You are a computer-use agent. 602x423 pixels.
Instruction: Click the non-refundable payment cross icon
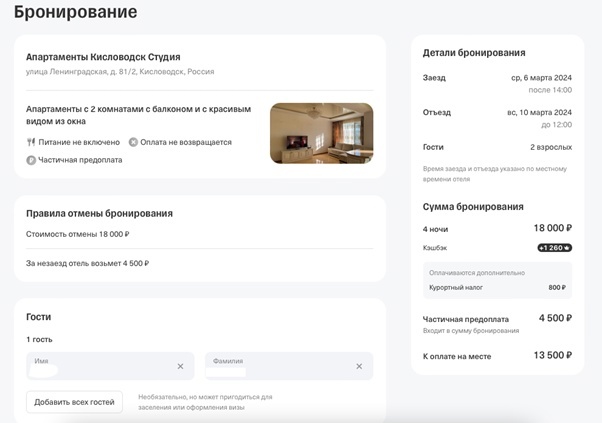tap(133, 142)
